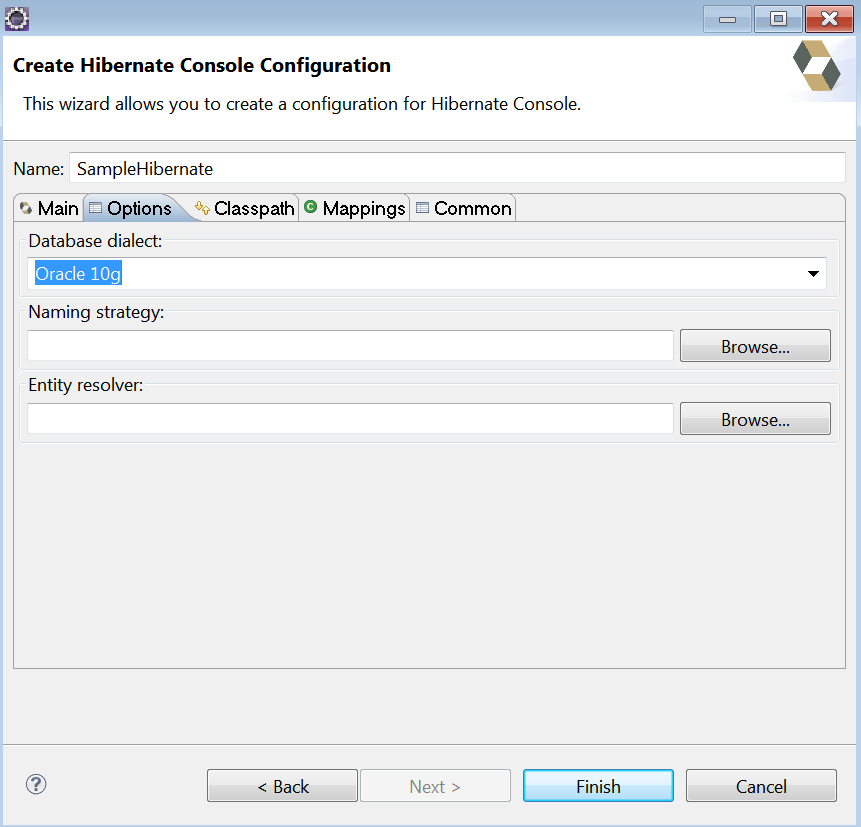Click the Common tab icon

click(421, 208)
